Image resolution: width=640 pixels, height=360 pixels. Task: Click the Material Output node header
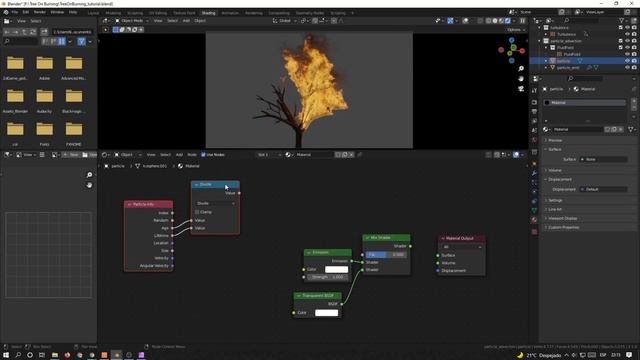click(462, 238)
